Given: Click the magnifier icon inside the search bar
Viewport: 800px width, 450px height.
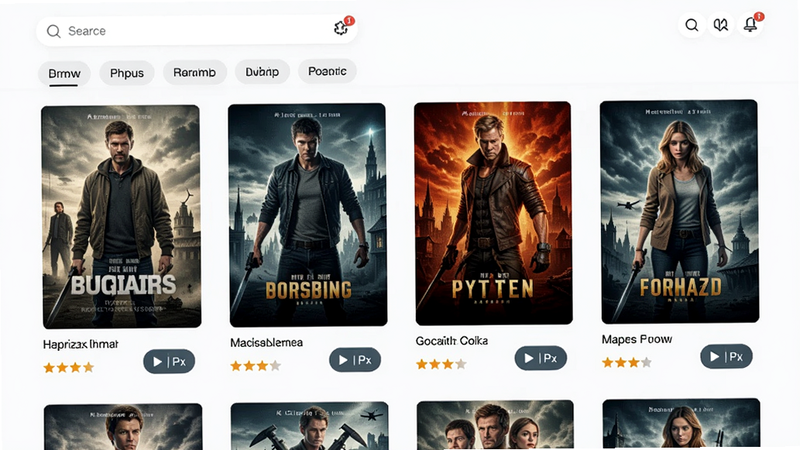Looking at the screenshot, I should tap(54, 31).
